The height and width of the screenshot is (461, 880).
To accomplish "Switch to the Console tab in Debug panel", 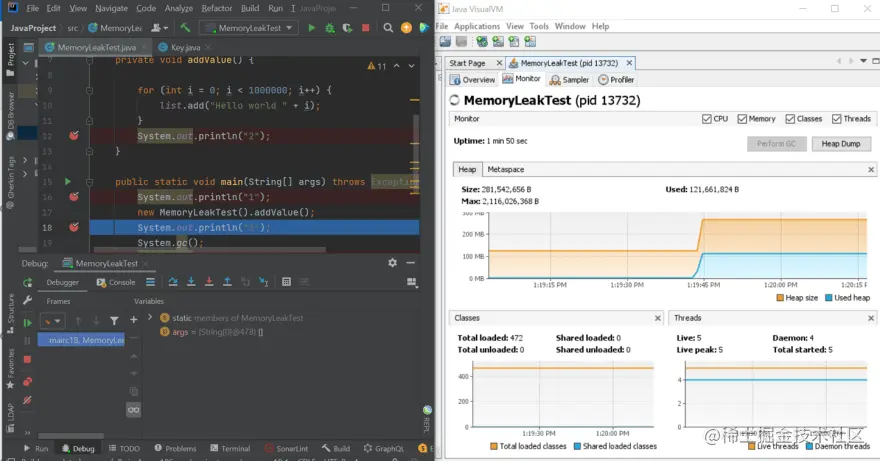I will (116, 282).
